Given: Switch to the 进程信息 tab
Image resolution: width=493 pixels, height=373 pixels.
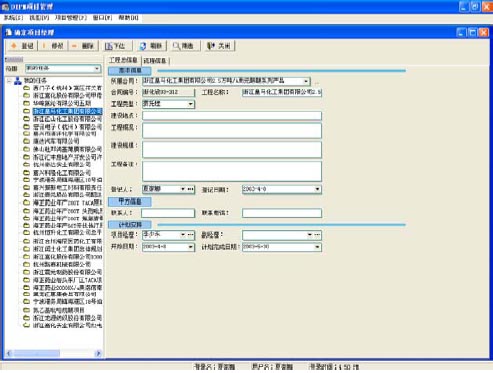Looking at the screenshot, I should [x=155, y=61].
